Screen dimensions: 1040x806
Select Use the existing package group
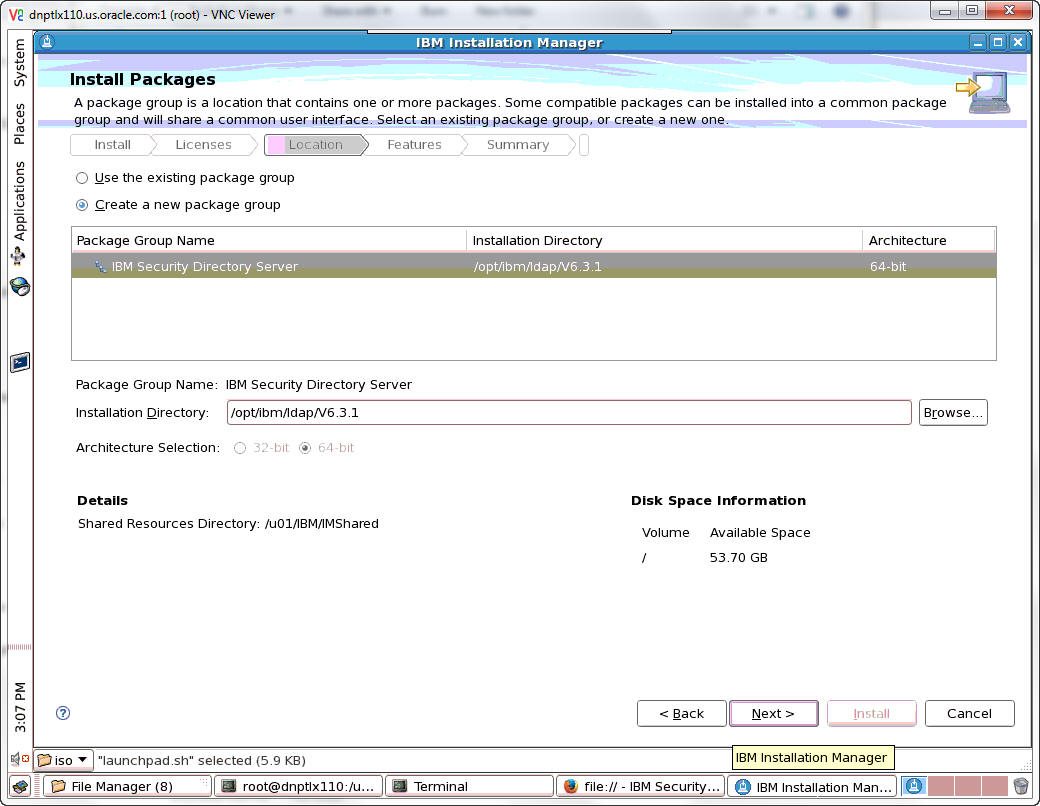click(185, 178)
